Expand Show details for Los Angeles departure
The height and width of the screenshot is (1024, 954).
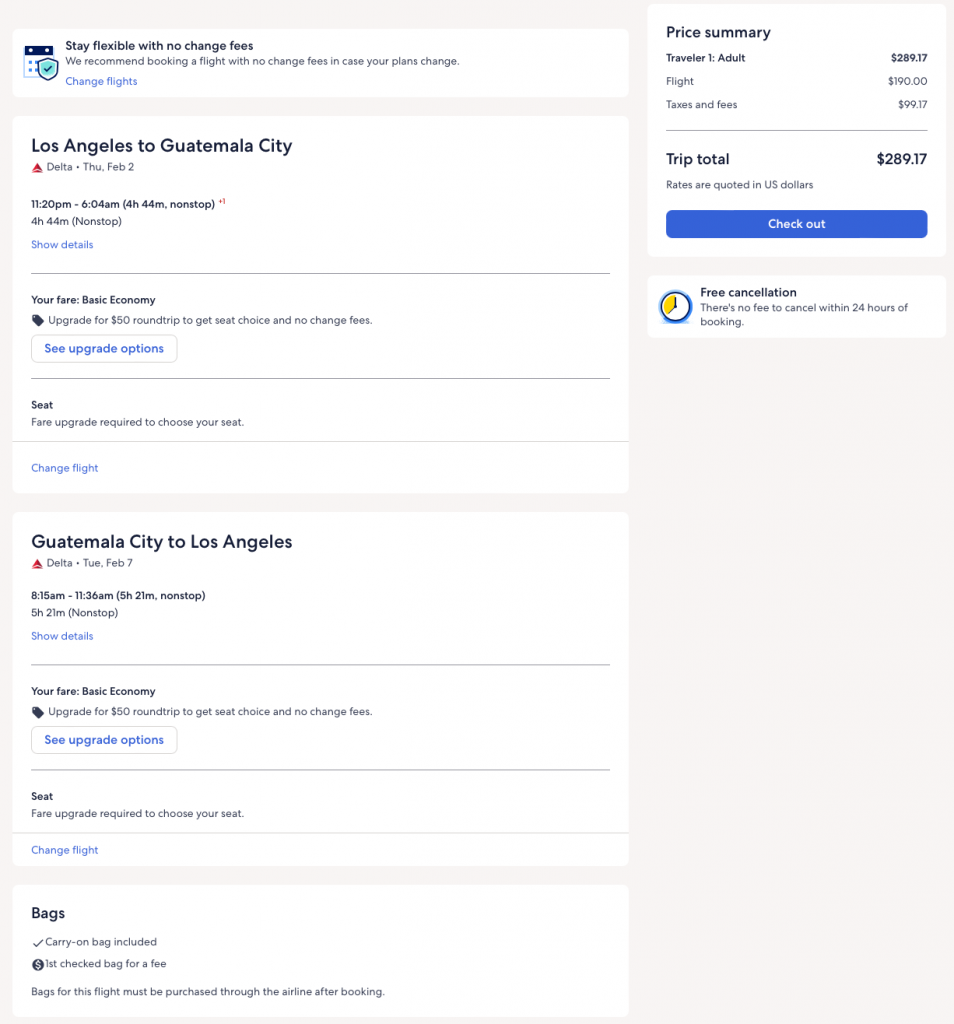[x=62, y=245]
